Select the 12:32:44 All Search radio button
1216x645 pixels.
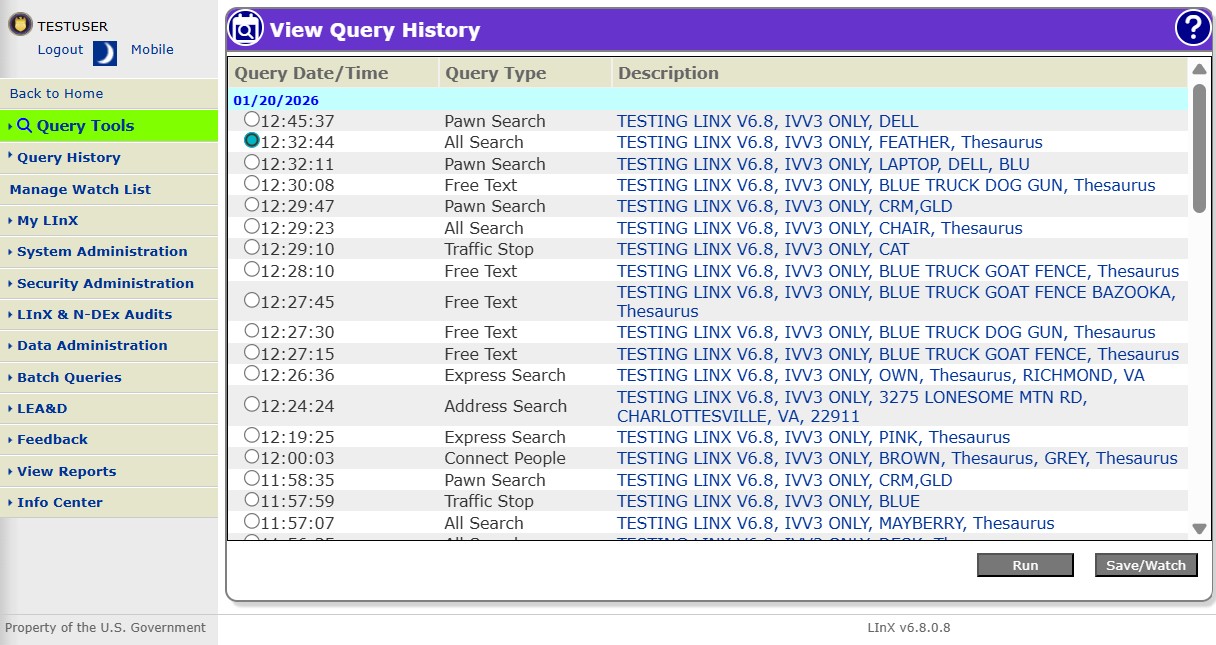252,141
